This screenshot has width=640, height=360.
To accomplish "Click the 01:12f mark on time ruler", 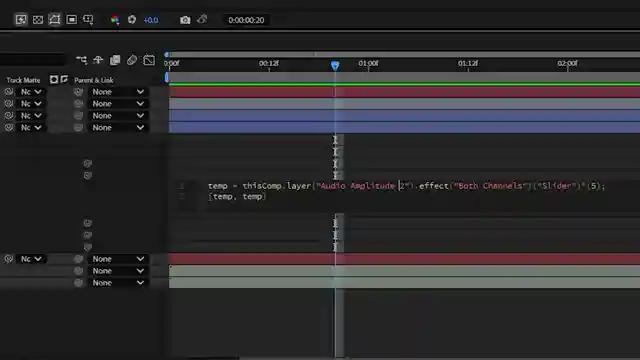I will click(x=468, y=63).
